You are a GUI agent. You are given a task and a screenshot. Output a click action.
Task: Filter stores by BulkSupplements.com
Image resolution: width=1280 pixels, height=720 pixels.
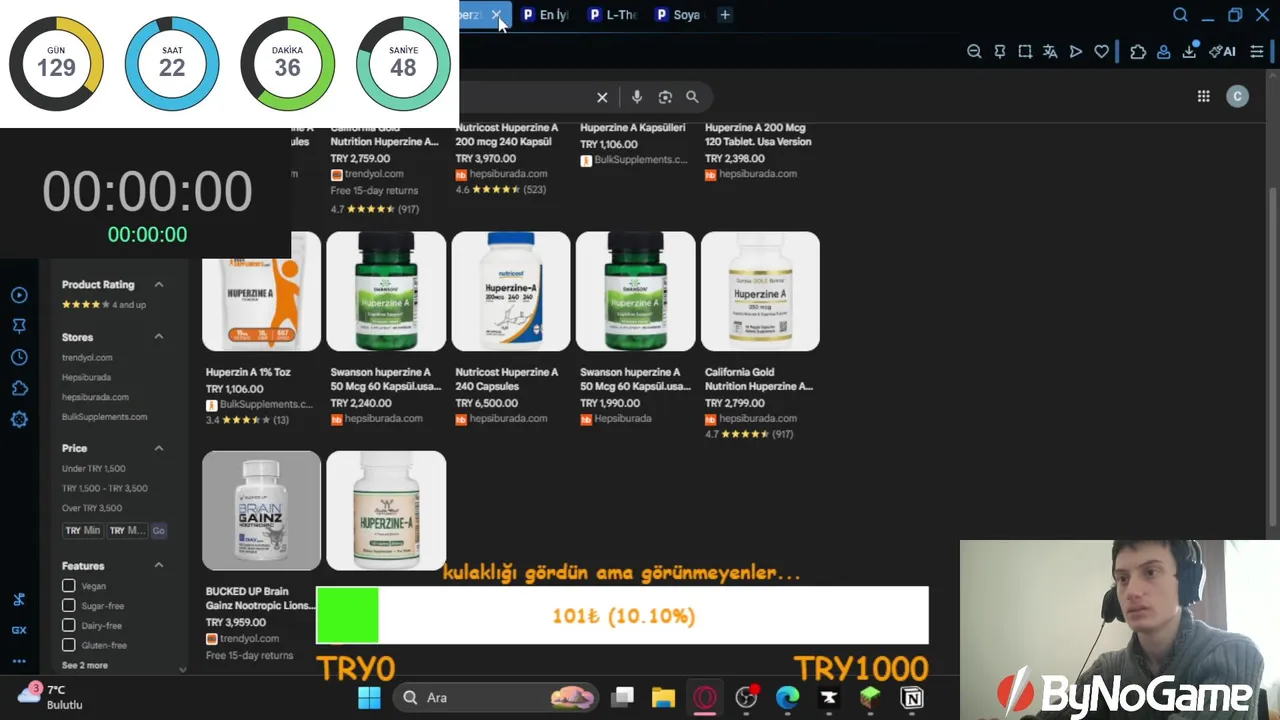[x=104, y=417]
